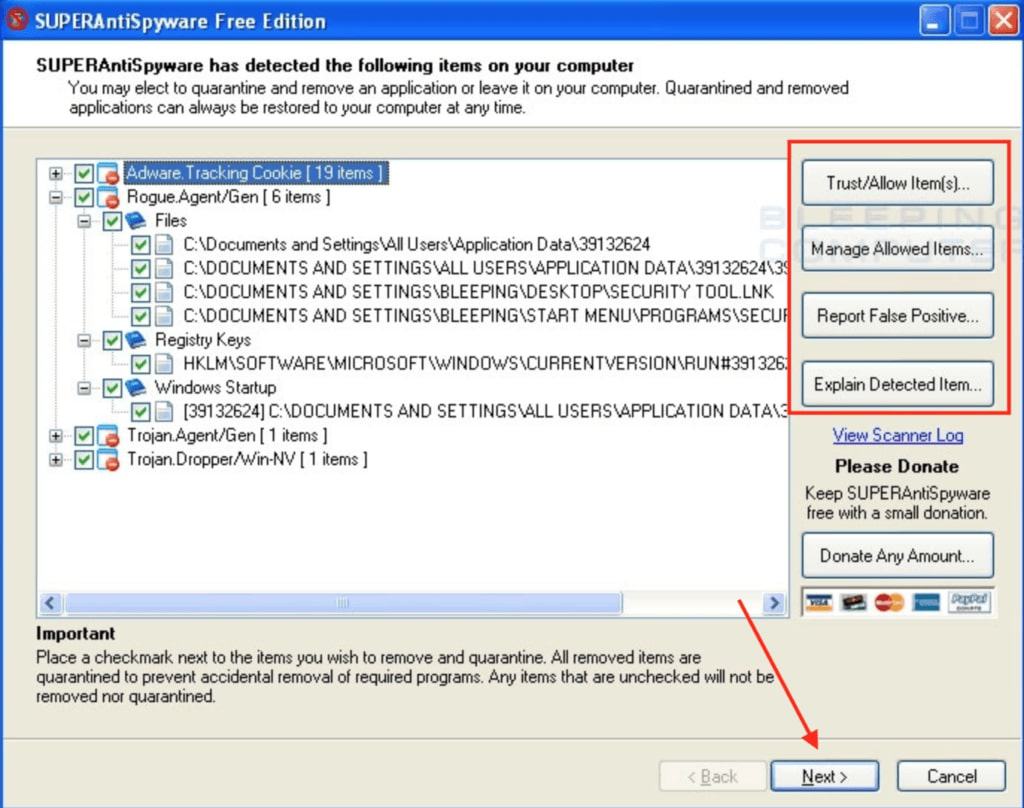Click the Trojan.Agent/Gen threat icon

tap(108, 436)
